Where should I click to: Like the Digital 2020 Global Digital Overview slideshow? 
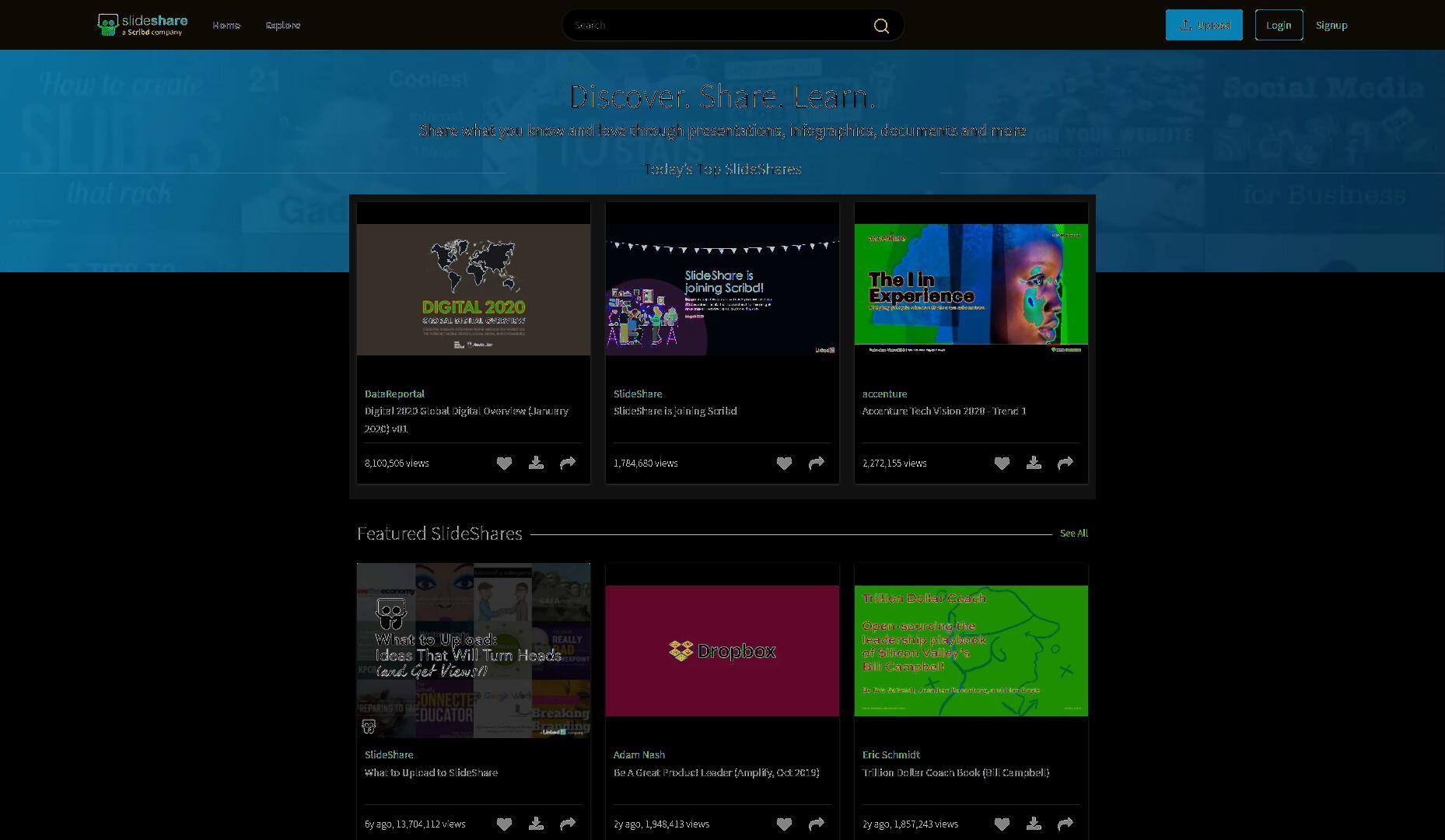[504, 463]
